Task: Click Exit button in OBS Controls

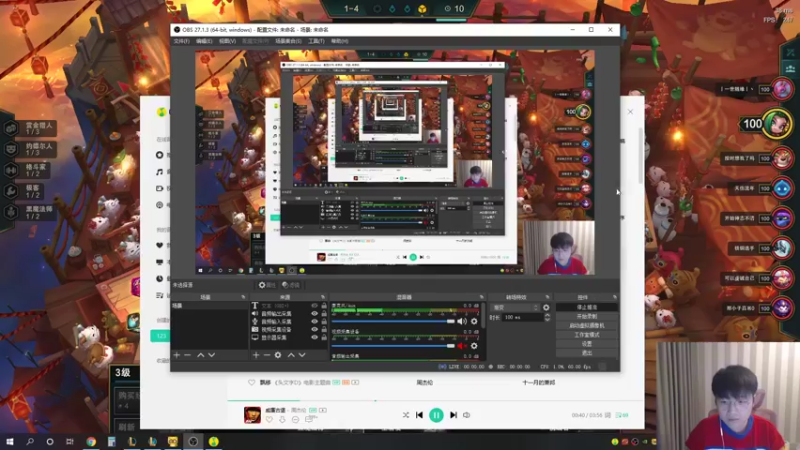Action: click(x=587, y=353)
